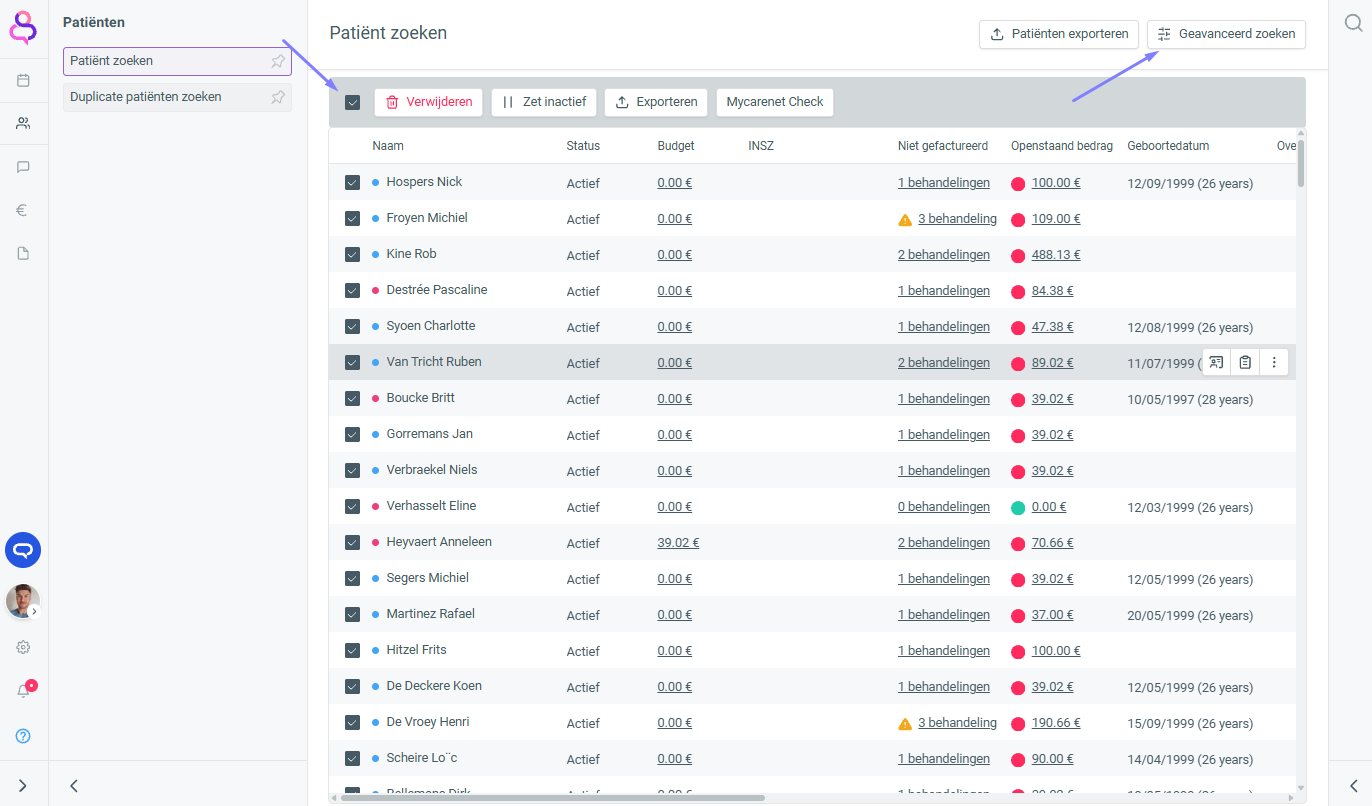Viewport: 1372px width, 806px height.
Task: Uncheck the checkbox for Hospers Nick
Action: (x=352, y=182)
